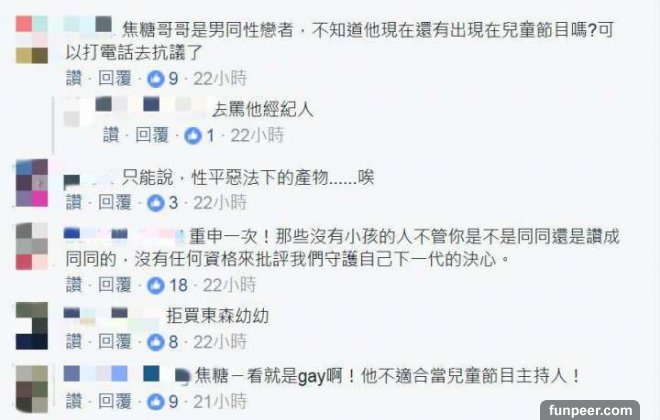The image size is (660, 420).
Task: Click 讚 under the 焦糖哥哥 comment
Action: coord(74,78)
